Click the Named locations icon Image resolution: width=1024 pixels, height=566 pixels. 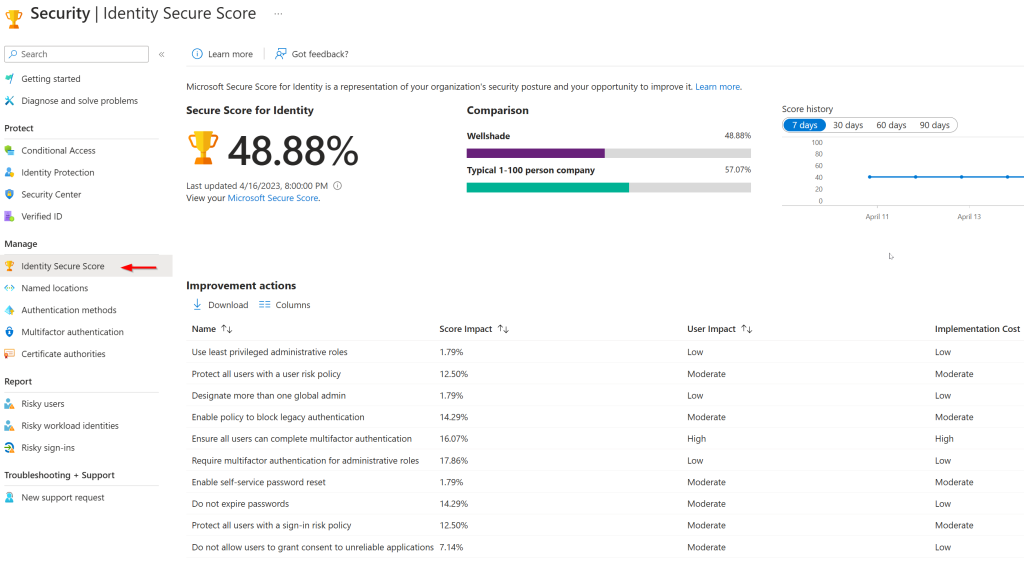pos(9,288)
